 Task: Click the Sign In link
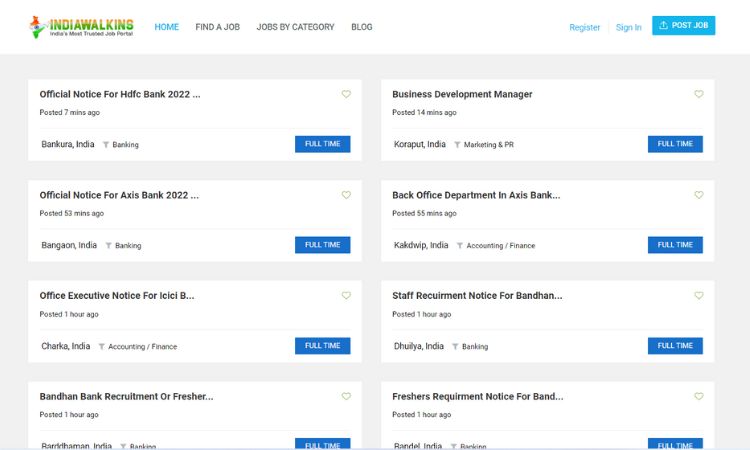tap(629, 28)
